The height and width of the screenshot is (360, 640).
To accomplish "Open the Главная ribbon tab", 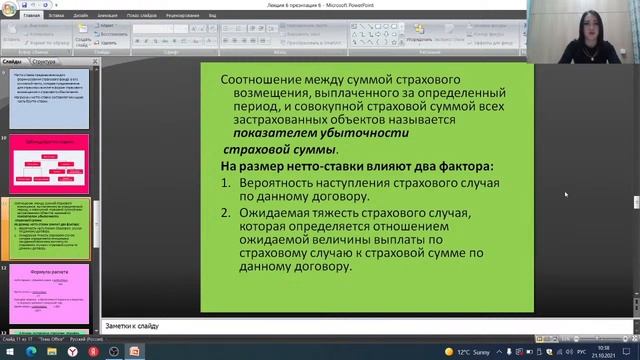I will (31, 16).
